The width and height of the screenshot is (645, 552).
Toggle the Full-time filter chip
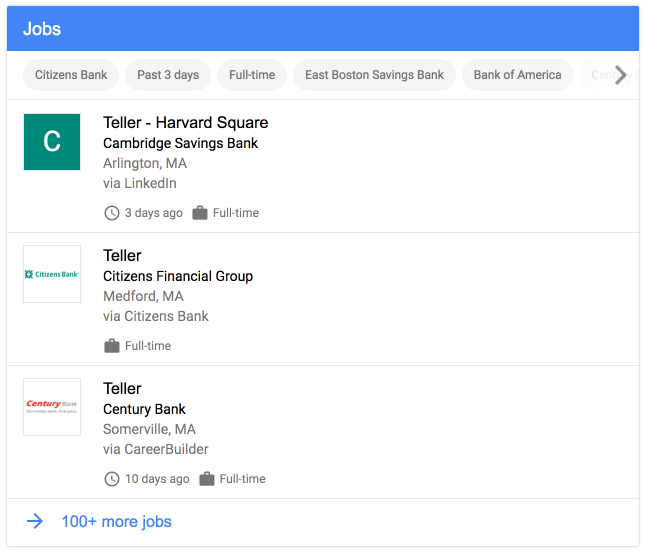coord(252,75)
